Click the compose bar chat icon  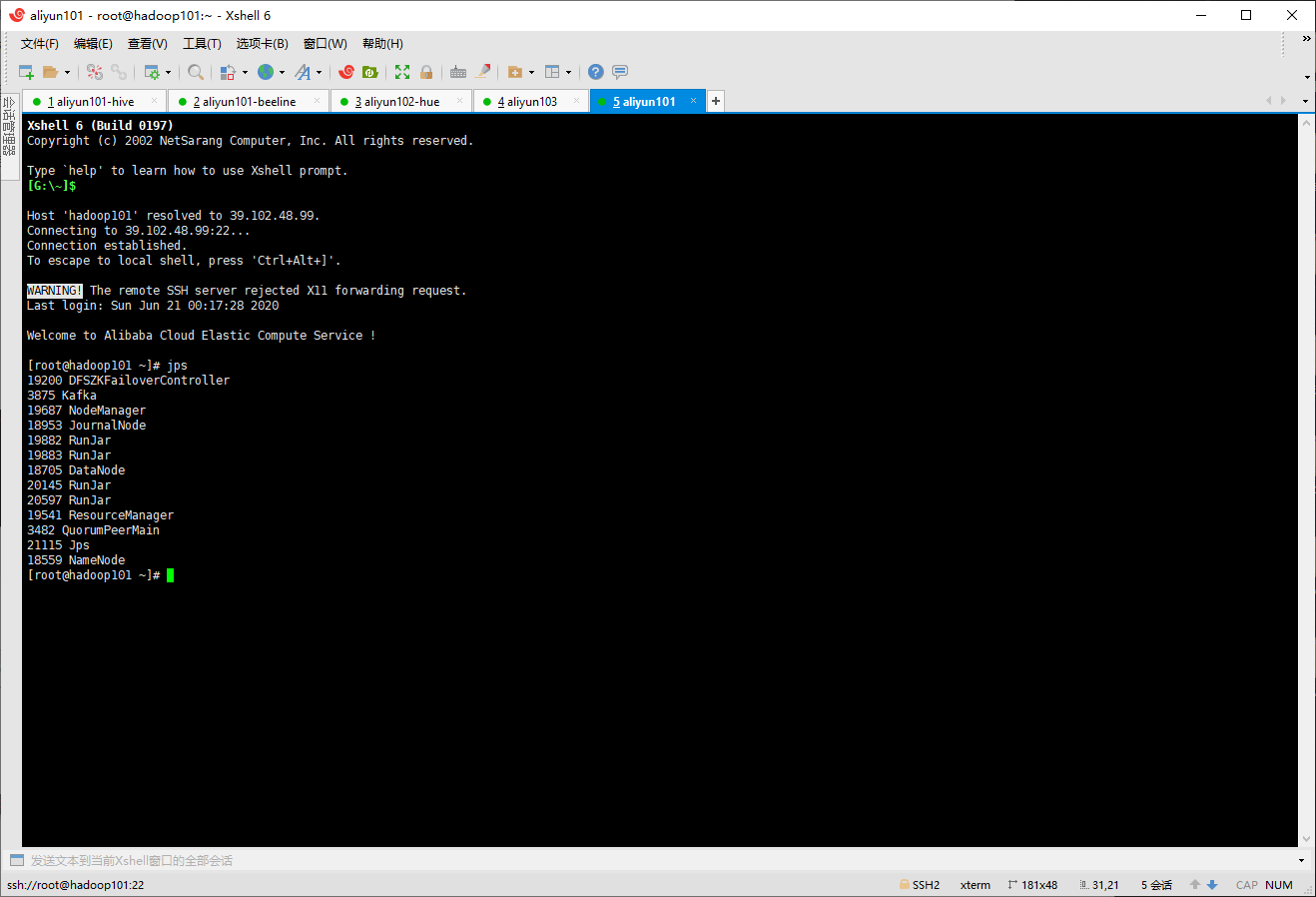pyautogui.click(x=620, y=72)
